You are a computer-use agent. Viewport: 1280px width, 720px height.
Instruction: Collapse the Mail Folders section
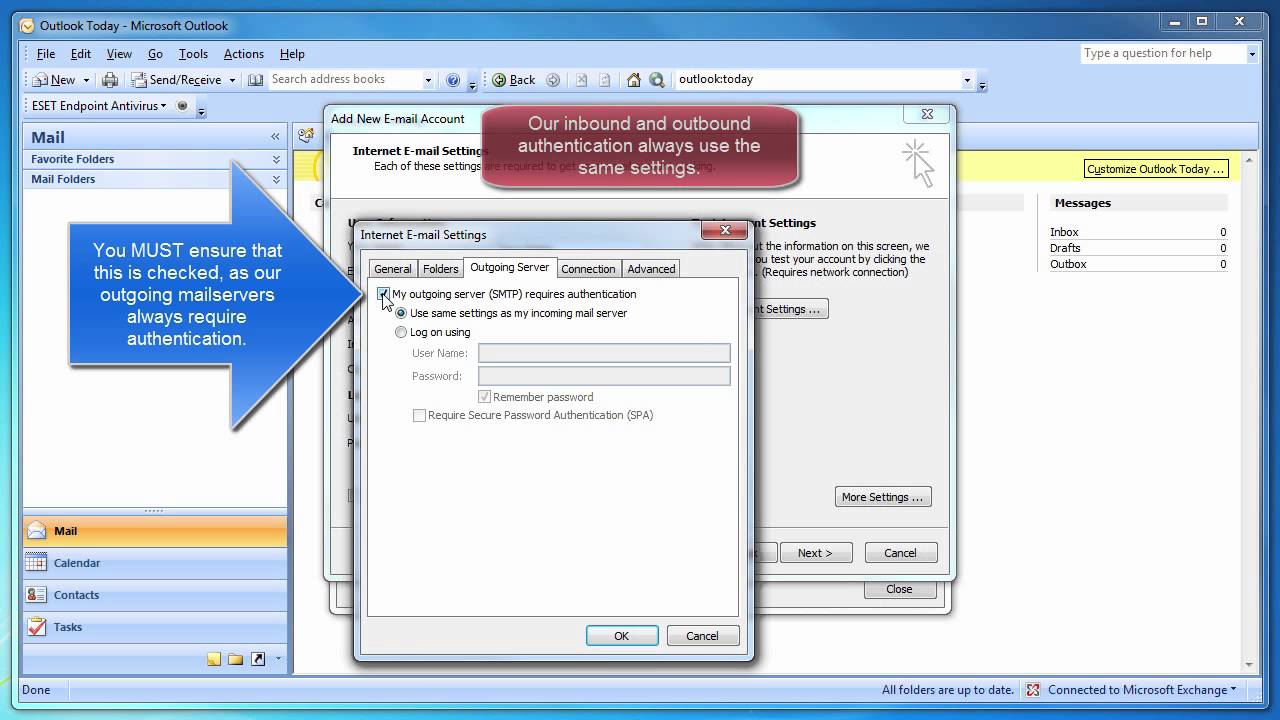pos(276,179)
